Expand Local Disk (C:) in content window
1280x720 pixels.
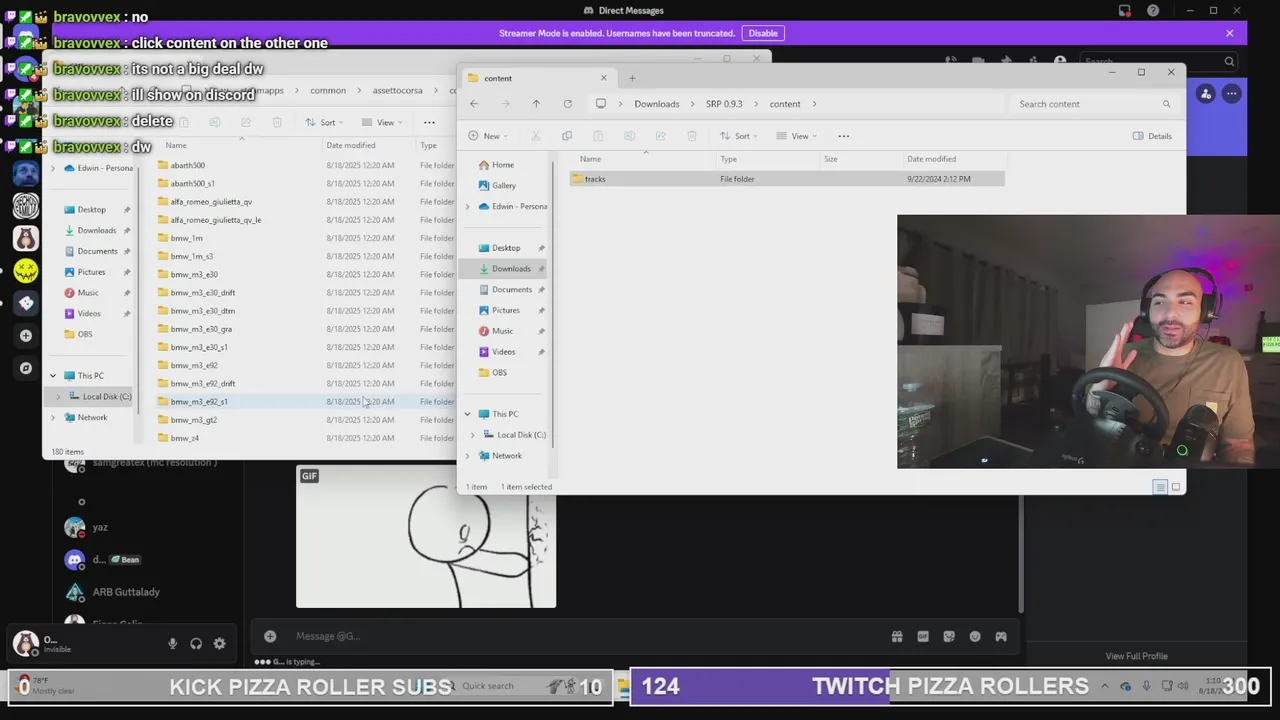[x=473, y=435]
